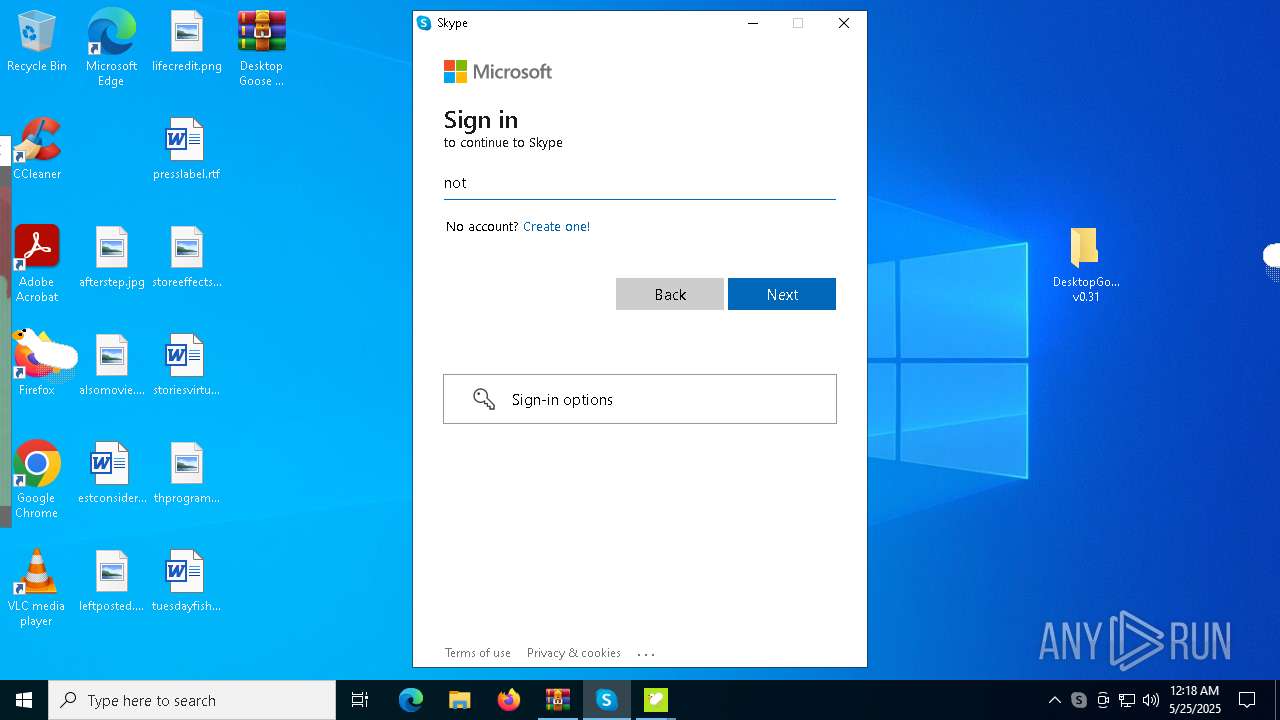Open WinRAR from the taskbar
Screen dimensions: 1280x720
tap(558, 700)
